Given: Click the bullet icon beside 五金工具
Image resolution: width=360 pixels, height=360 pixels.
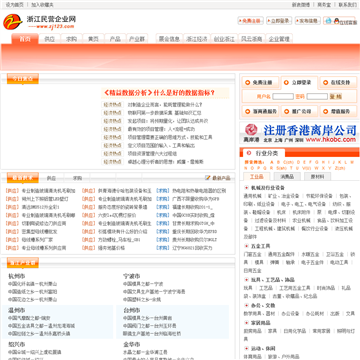Looking at the screenshot, I should [246, 246].
